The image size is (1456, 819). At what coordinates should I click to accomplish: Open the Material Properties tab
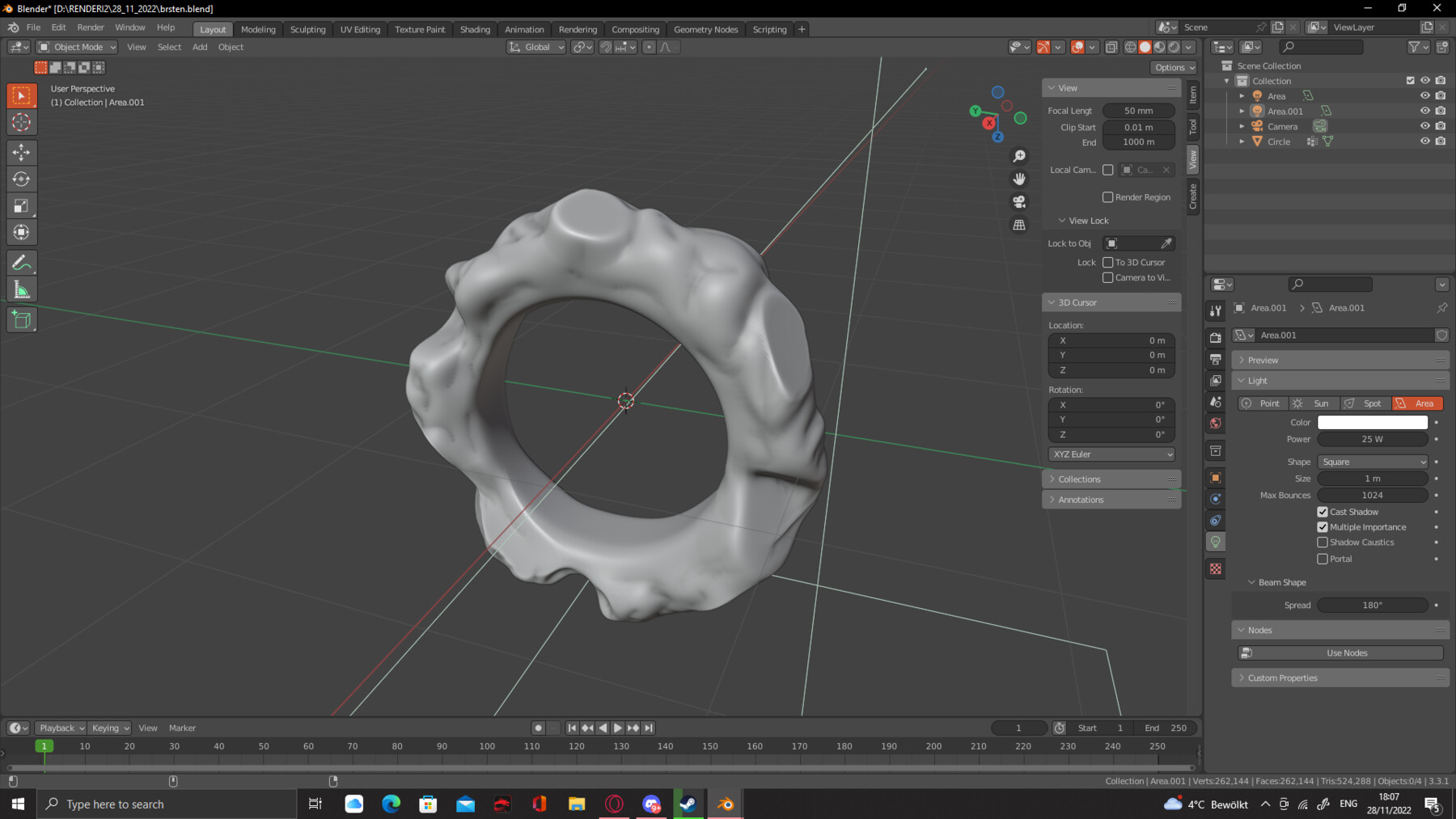1215,568
